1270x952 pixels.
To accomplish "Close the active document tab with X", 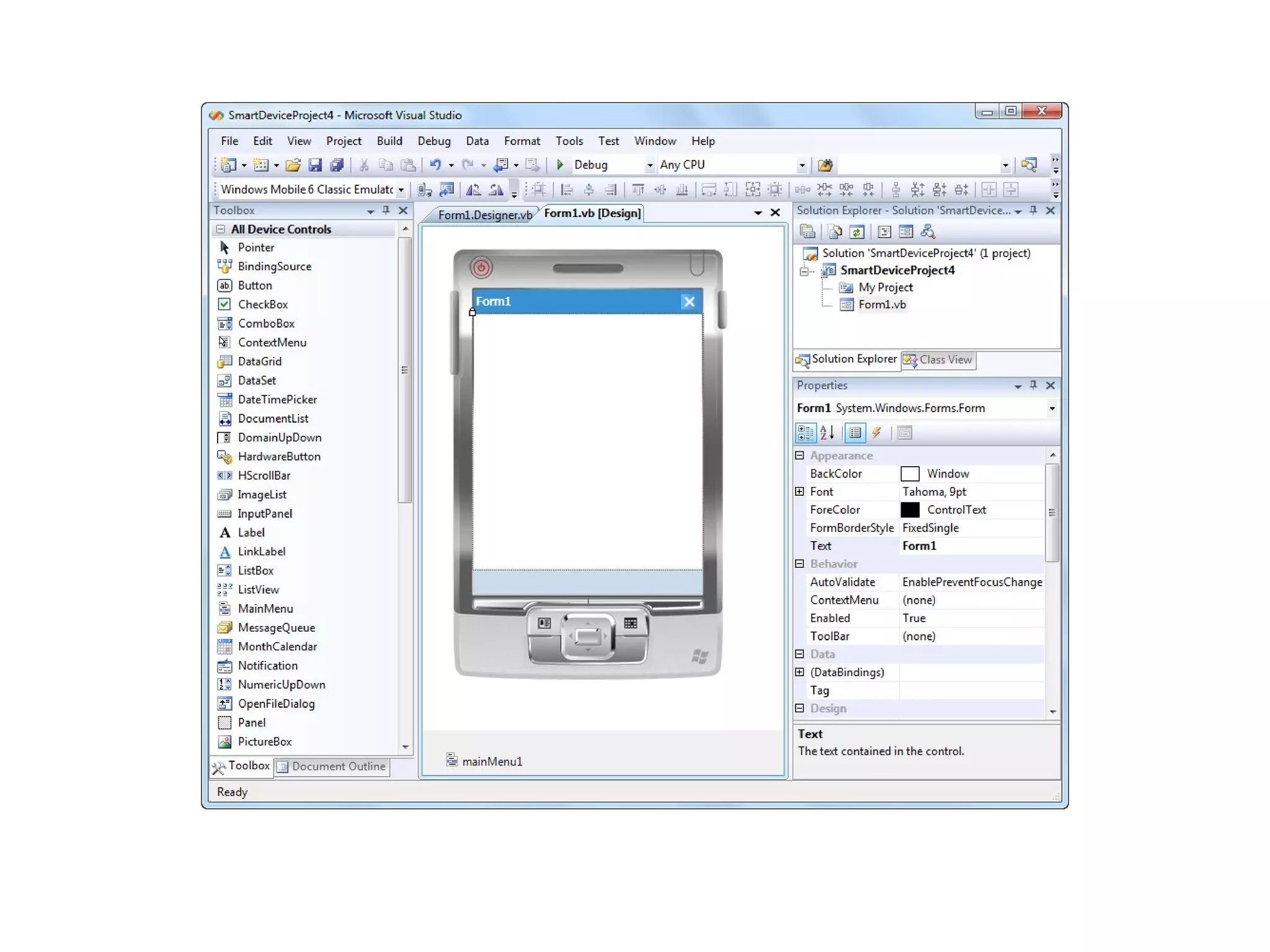I will click(x=775, y=213).
